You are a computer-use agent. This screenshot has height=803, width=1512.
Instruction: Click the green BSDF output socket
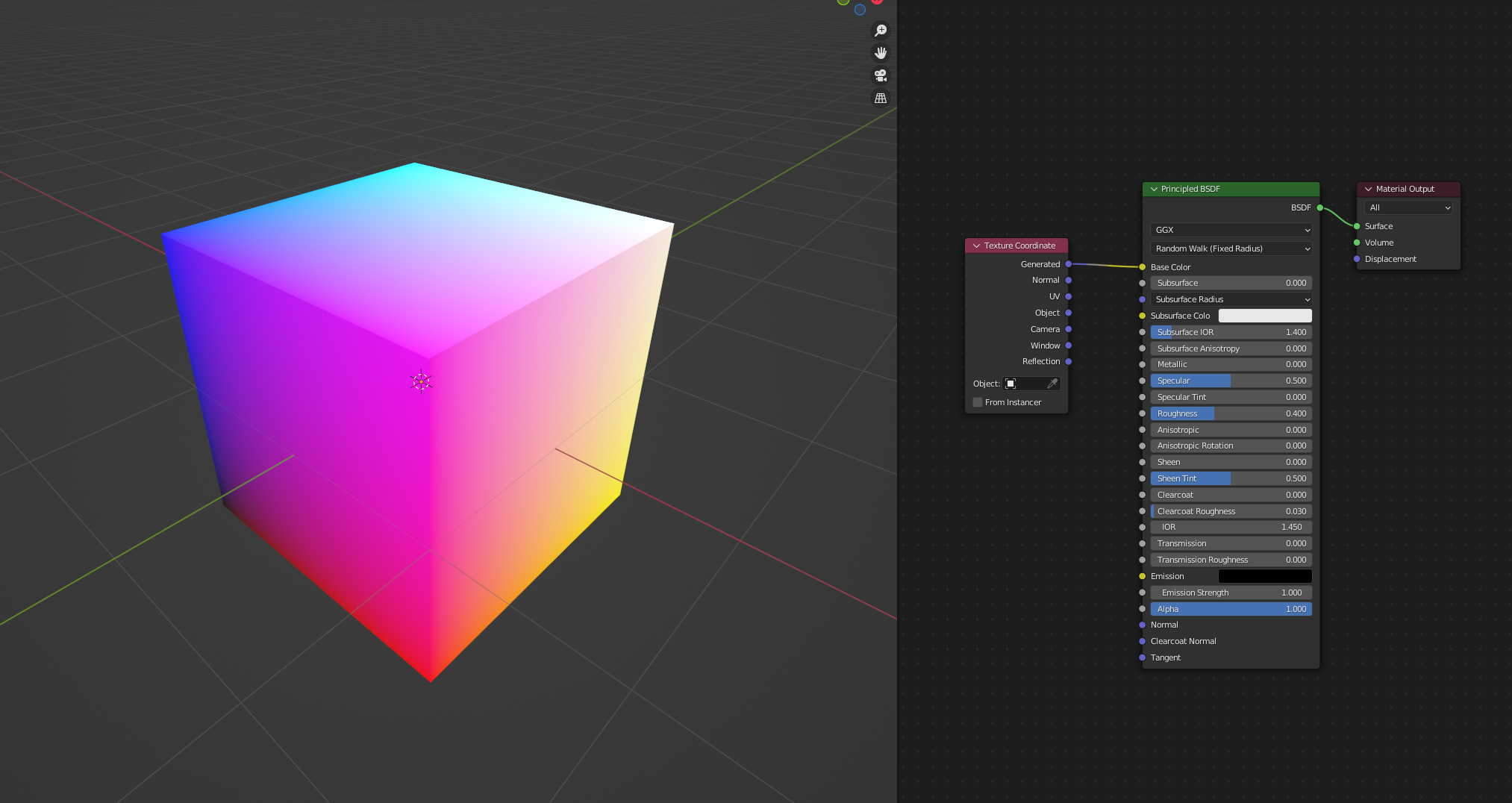pyautogui.click(x=1319, y=207)
